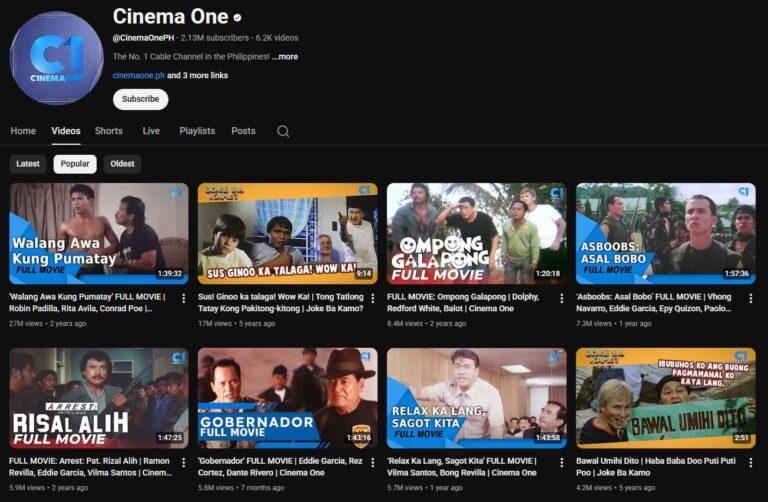The height and width of the screenshot is (502, 768).
Task: Open title ''Asboobs: Asal Bobo' FULL MOVIE'
Action: [654, 303]
